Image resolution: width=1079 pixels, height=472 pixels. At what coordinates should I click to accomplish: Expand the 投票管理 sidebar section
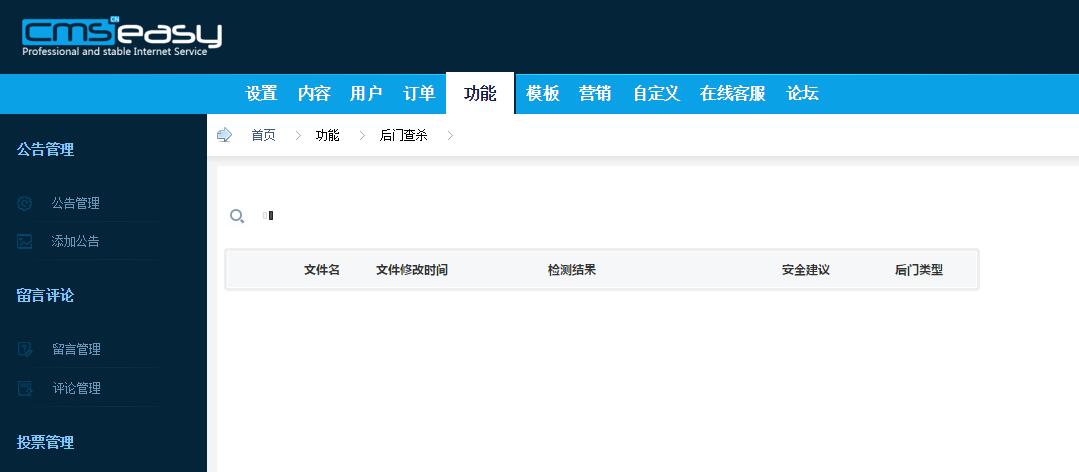(46, 442)
